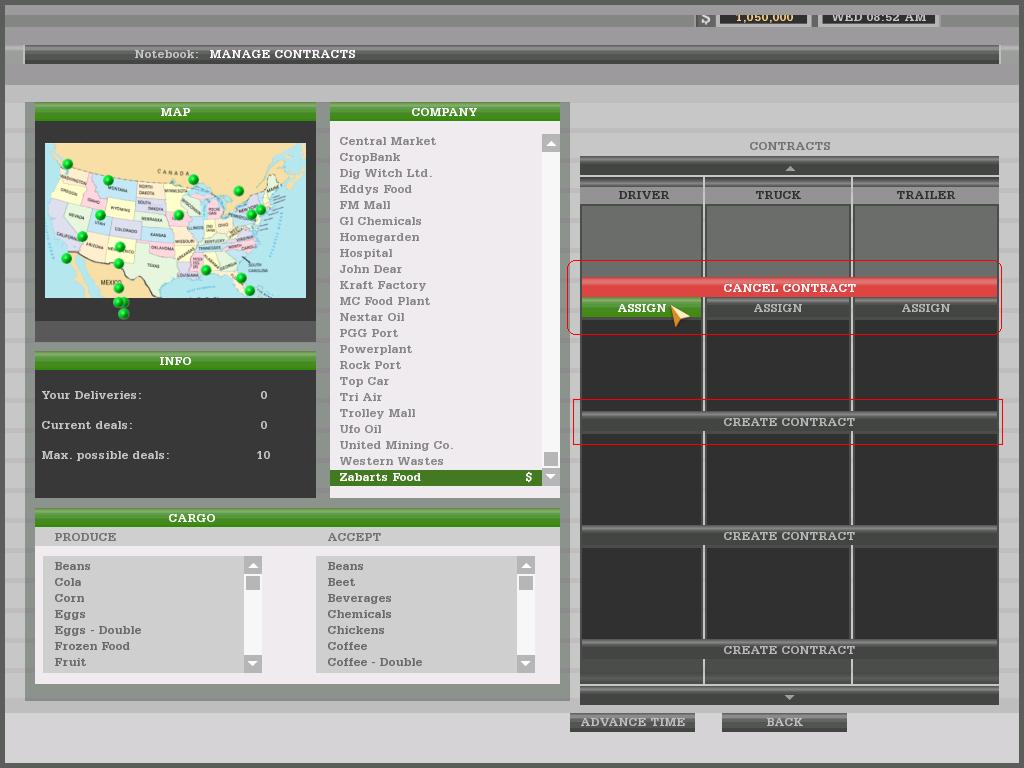Assign a trailer to the contract
The width and height of the screenshot is (1024, 768).
[x=925, y=308]
